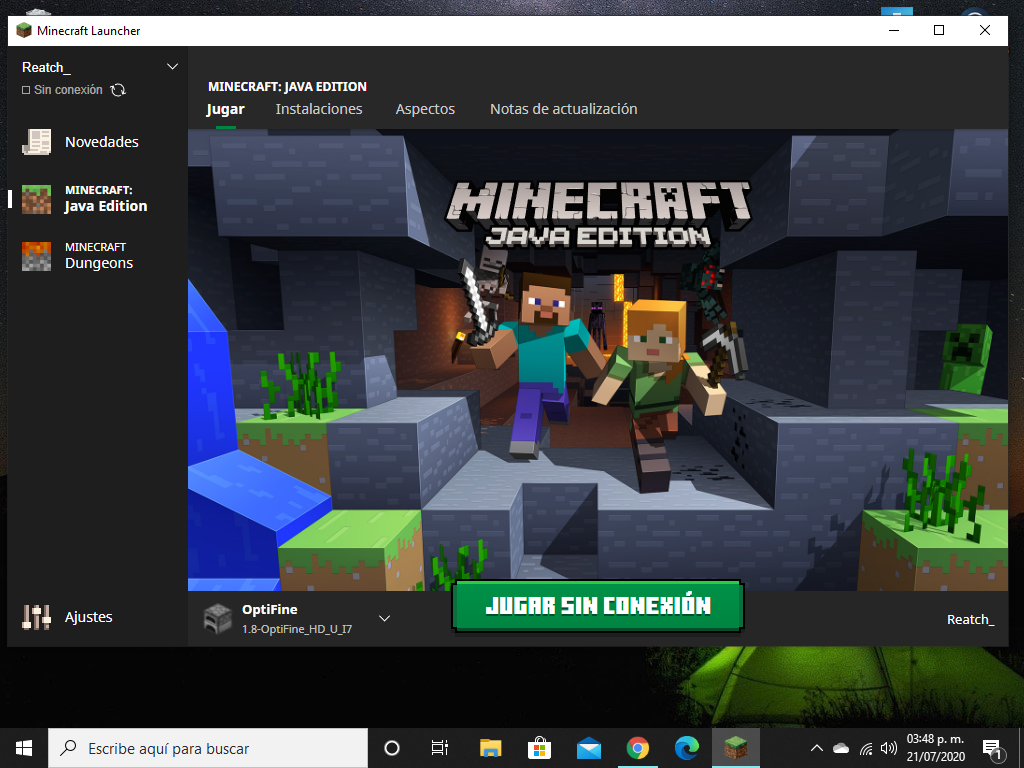Expand the OptiFine installation selector chevron
This screenshot has width=1024, height=768.
(x=384, y=619)
